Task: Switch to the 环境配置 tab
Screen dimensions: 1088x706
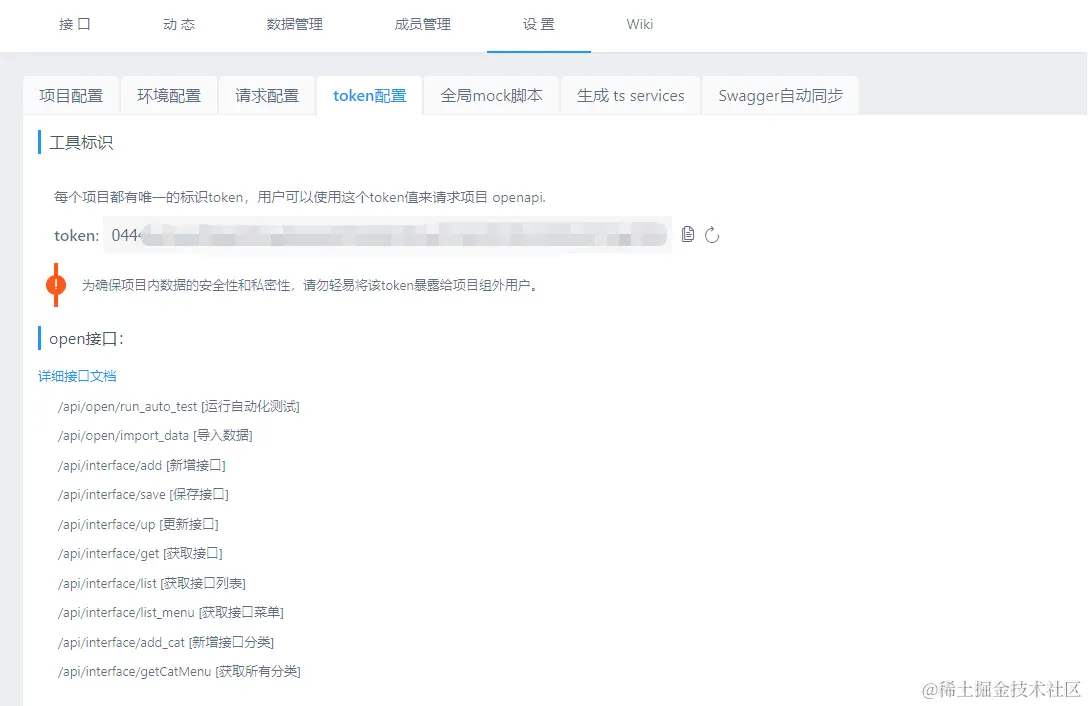Action: (x=169, y=94)
